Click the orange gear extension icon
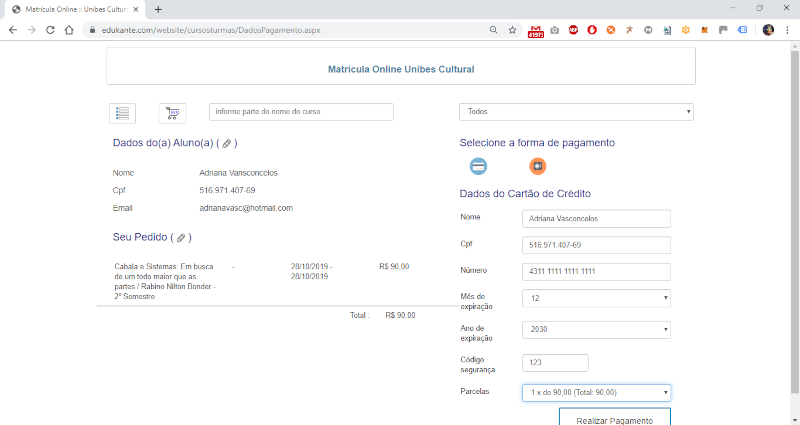Screen dimensions: 800x425 686,30
